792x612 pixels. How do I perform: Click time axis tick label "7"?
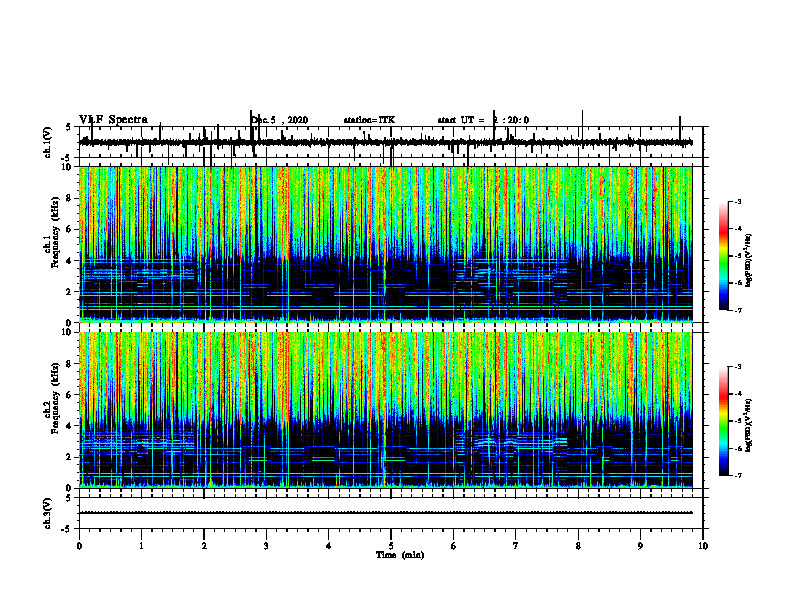(516, 546)
